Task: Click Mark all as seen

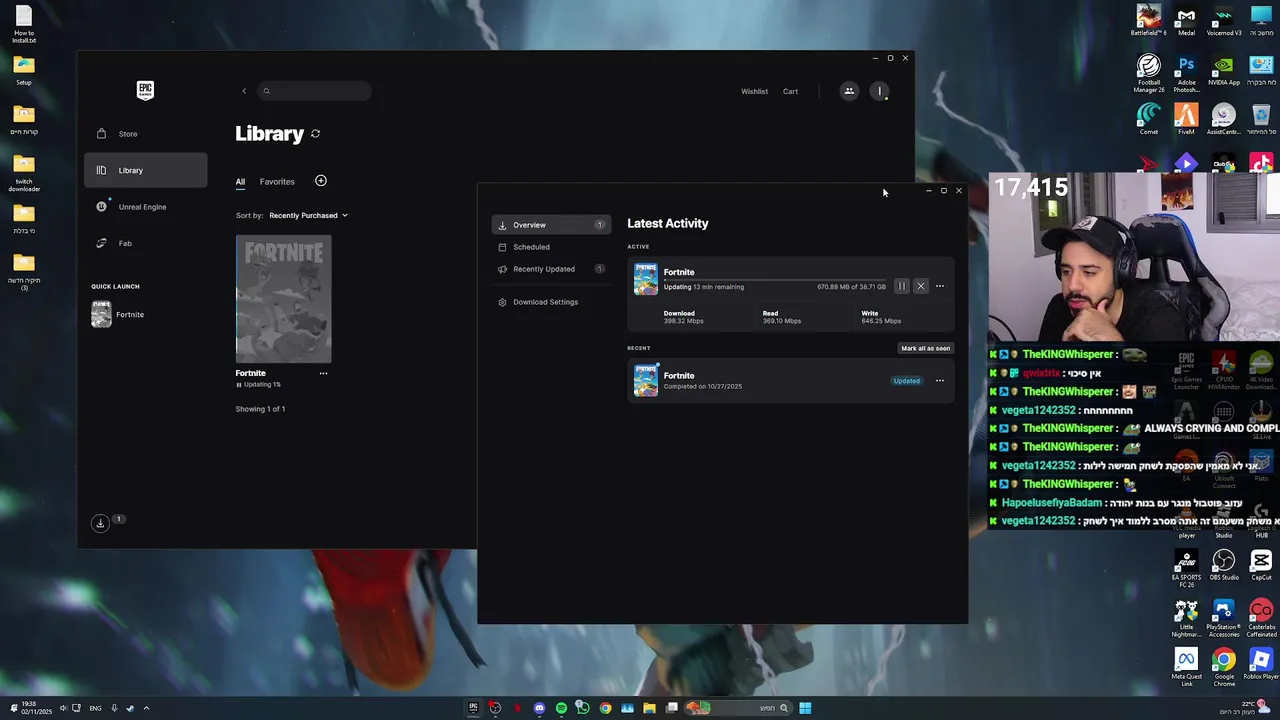Action: click(x=925, y=348)
